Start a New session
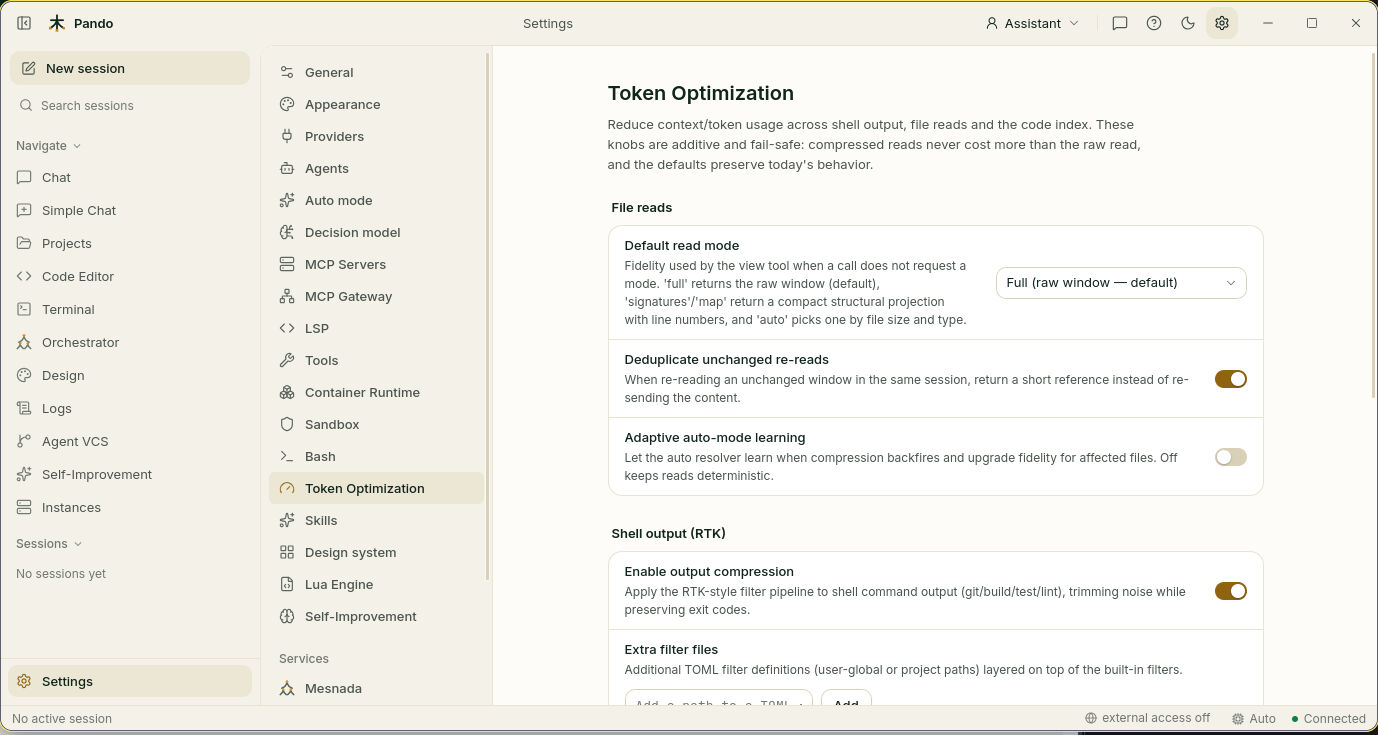This screenshot has width=1378, height=735. [x=130, y=68]
